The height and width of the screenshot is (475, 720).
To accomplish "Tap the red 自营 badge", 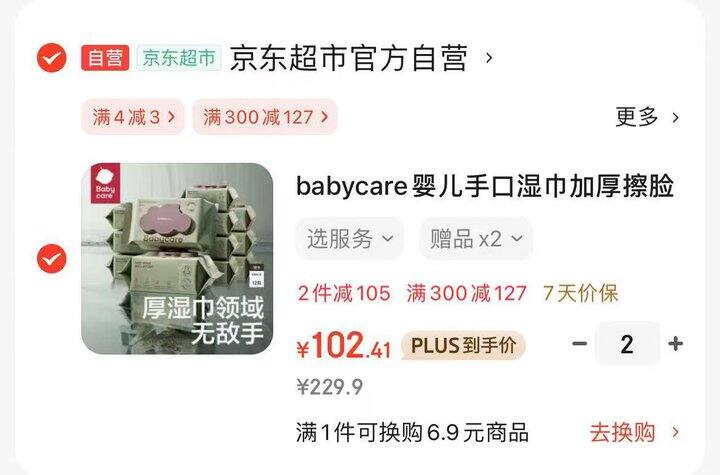I will [x=105, y=58].
